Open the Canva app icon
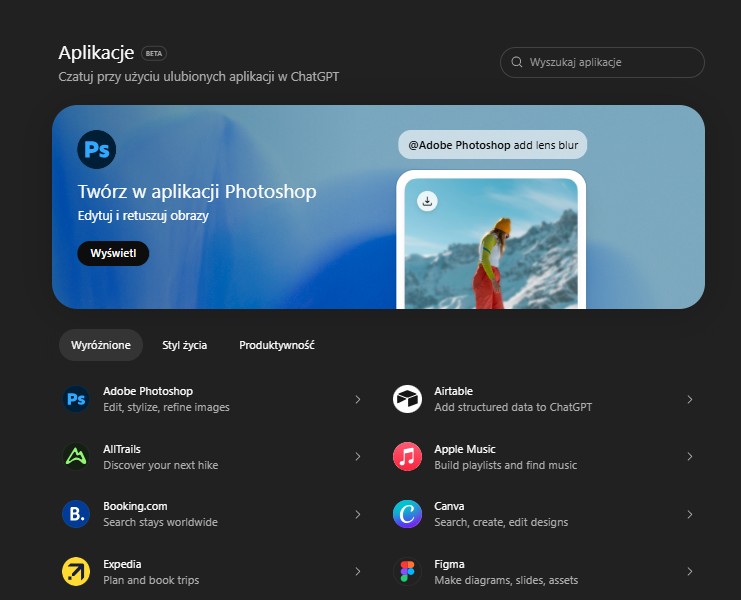741x600 pixels. pyautogui.click(x=407, y=514)
